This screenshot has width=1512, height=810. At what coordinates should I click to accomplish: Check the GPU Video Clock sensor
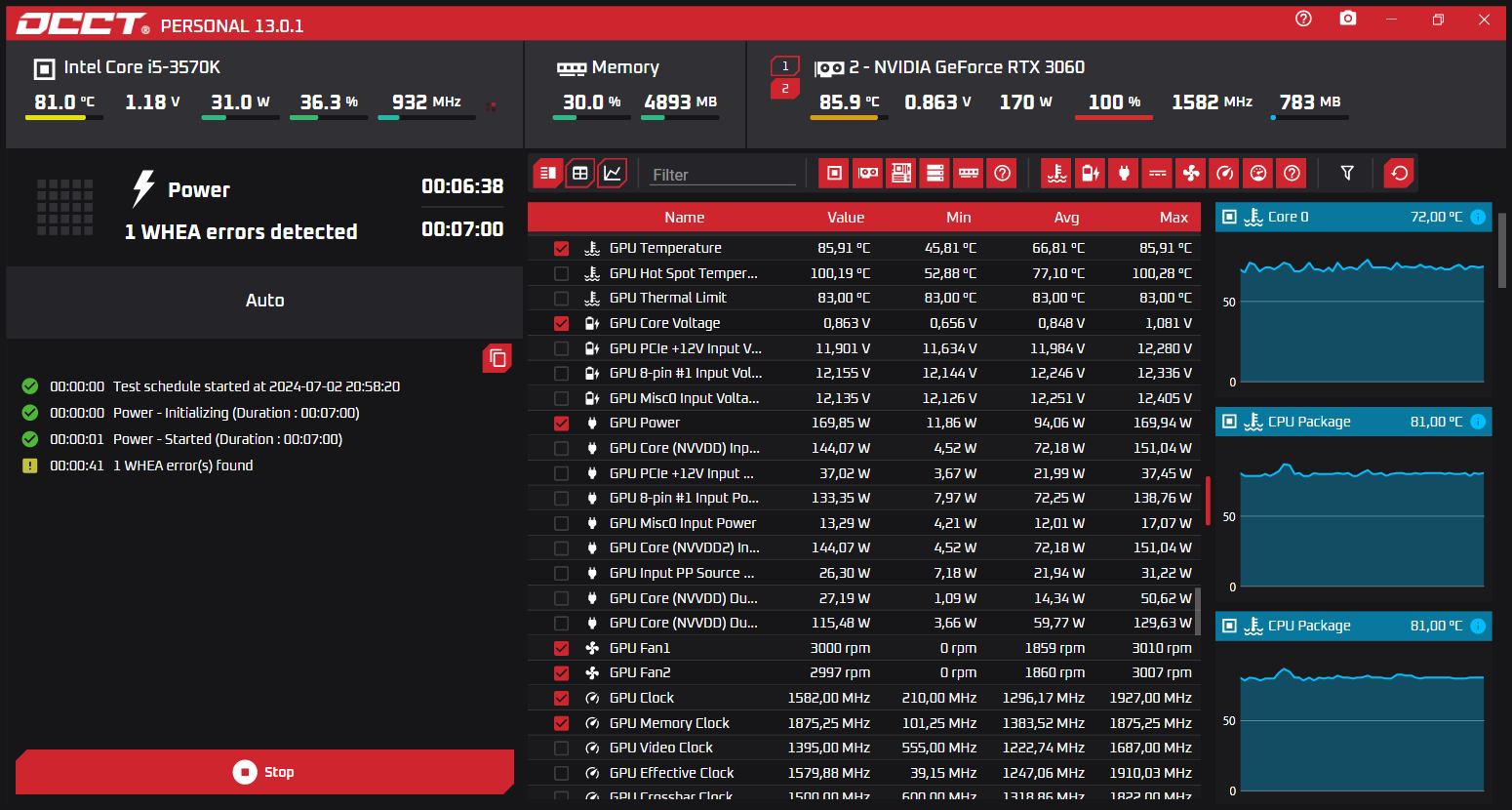point(561,748)
